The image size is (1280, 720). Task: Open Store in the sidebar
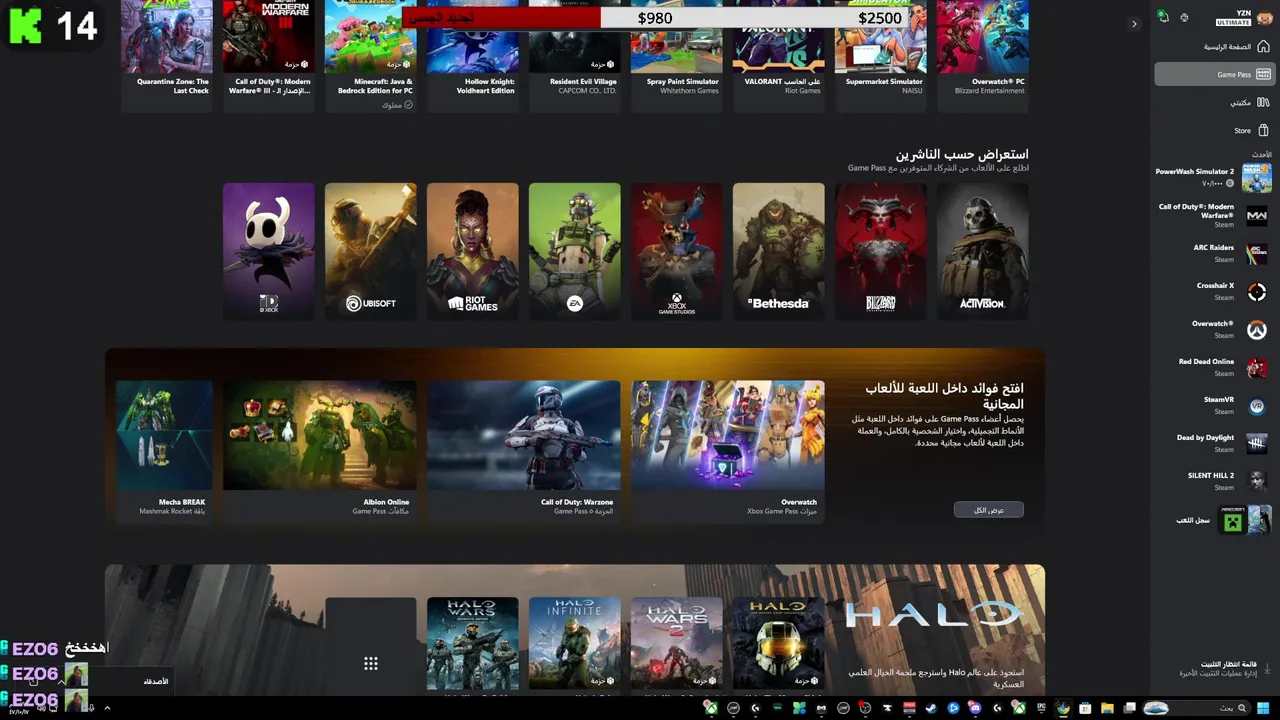pos(1214,130)
